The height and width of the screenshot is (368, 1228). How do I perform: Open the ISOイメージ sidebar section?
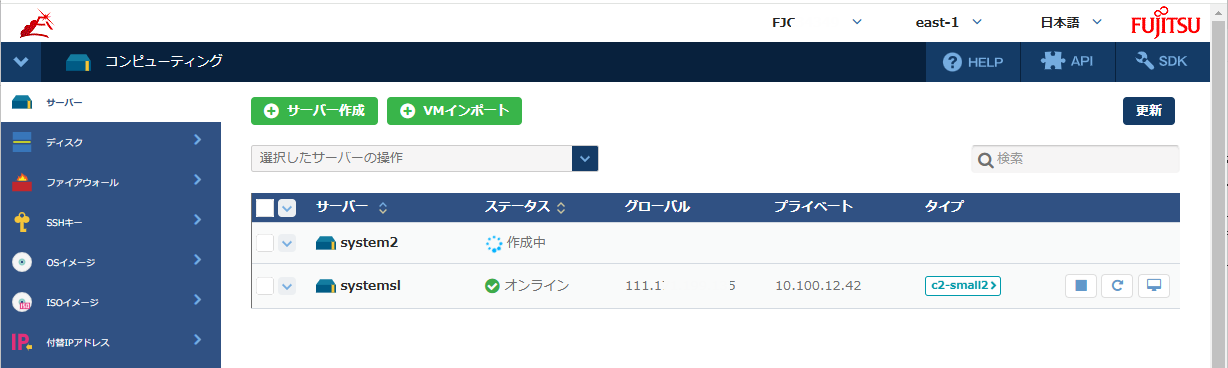[110, 301]
